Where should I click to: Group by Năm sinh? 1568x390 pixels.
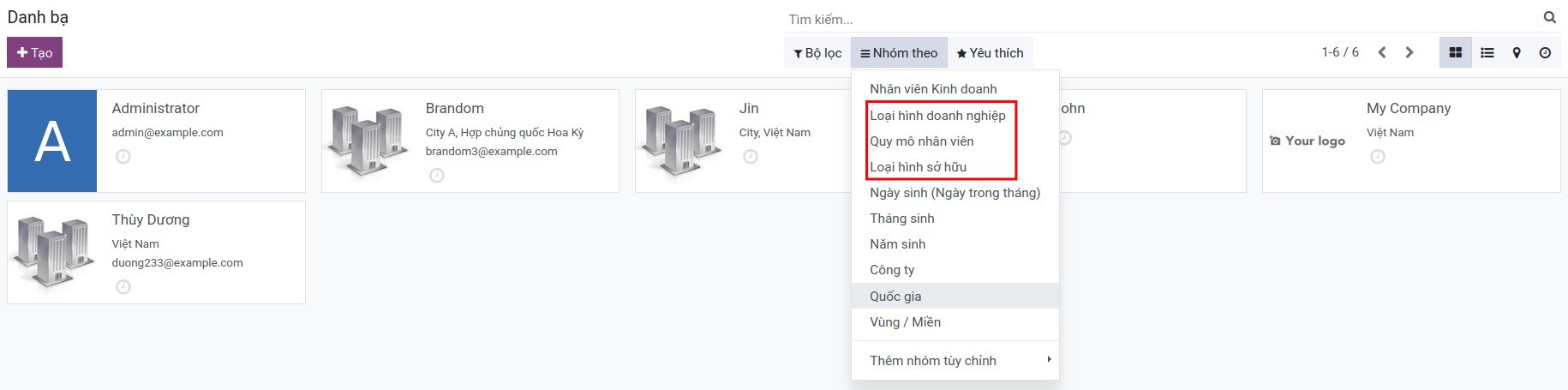click(955, 244)
